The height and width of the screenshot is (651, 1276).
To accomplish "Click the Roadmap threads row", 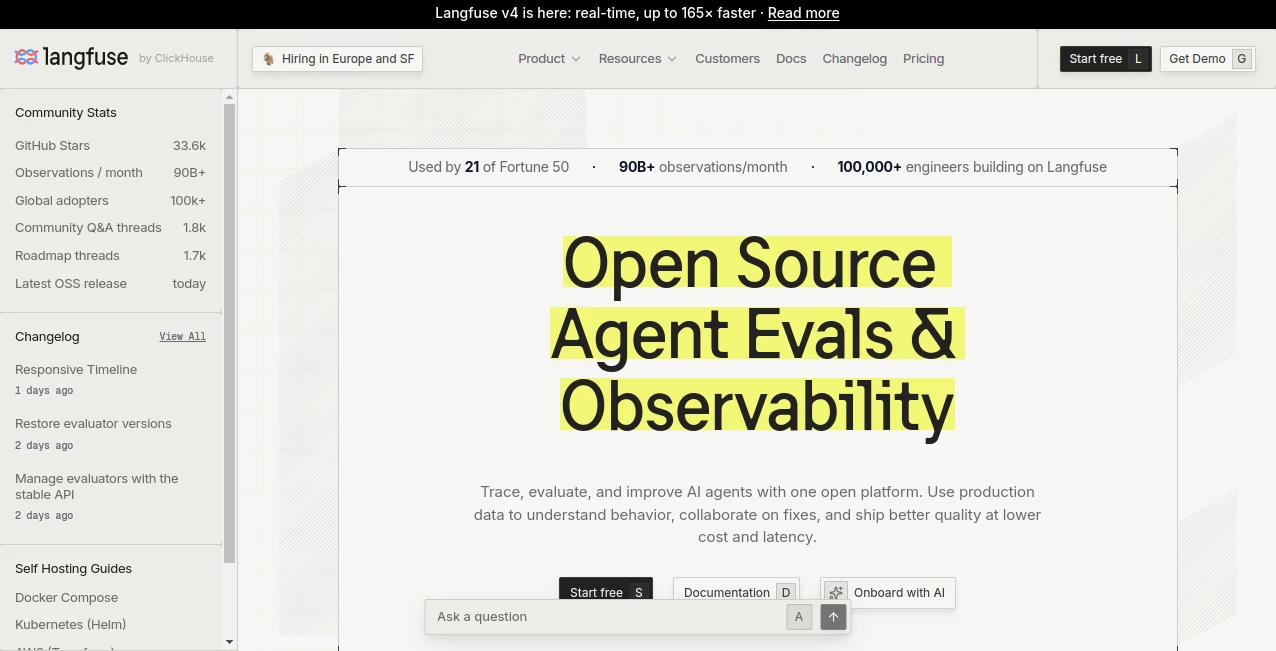I will tap(110, 256).
